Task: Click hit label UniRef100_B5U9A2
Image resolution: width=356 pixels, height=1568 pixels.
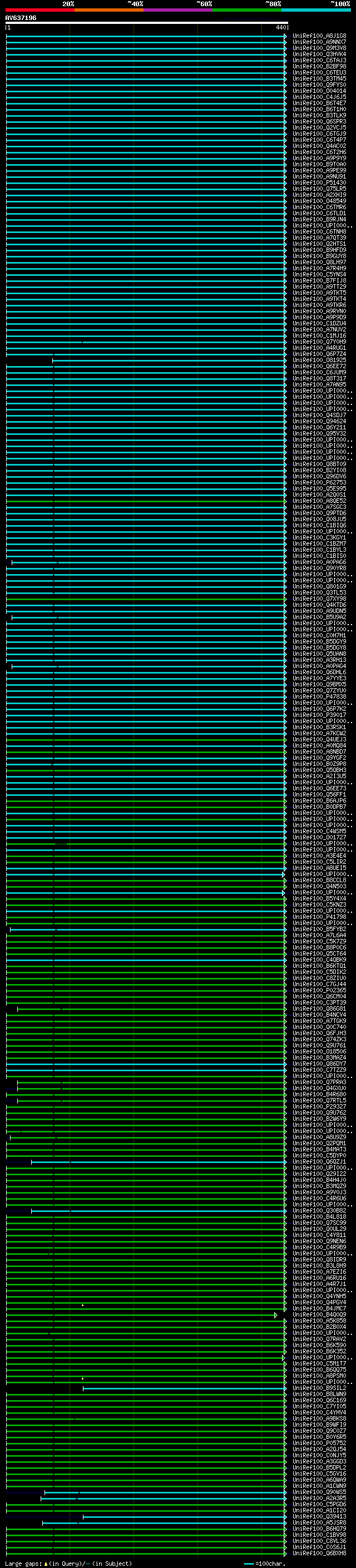Action: pos(319,617)
